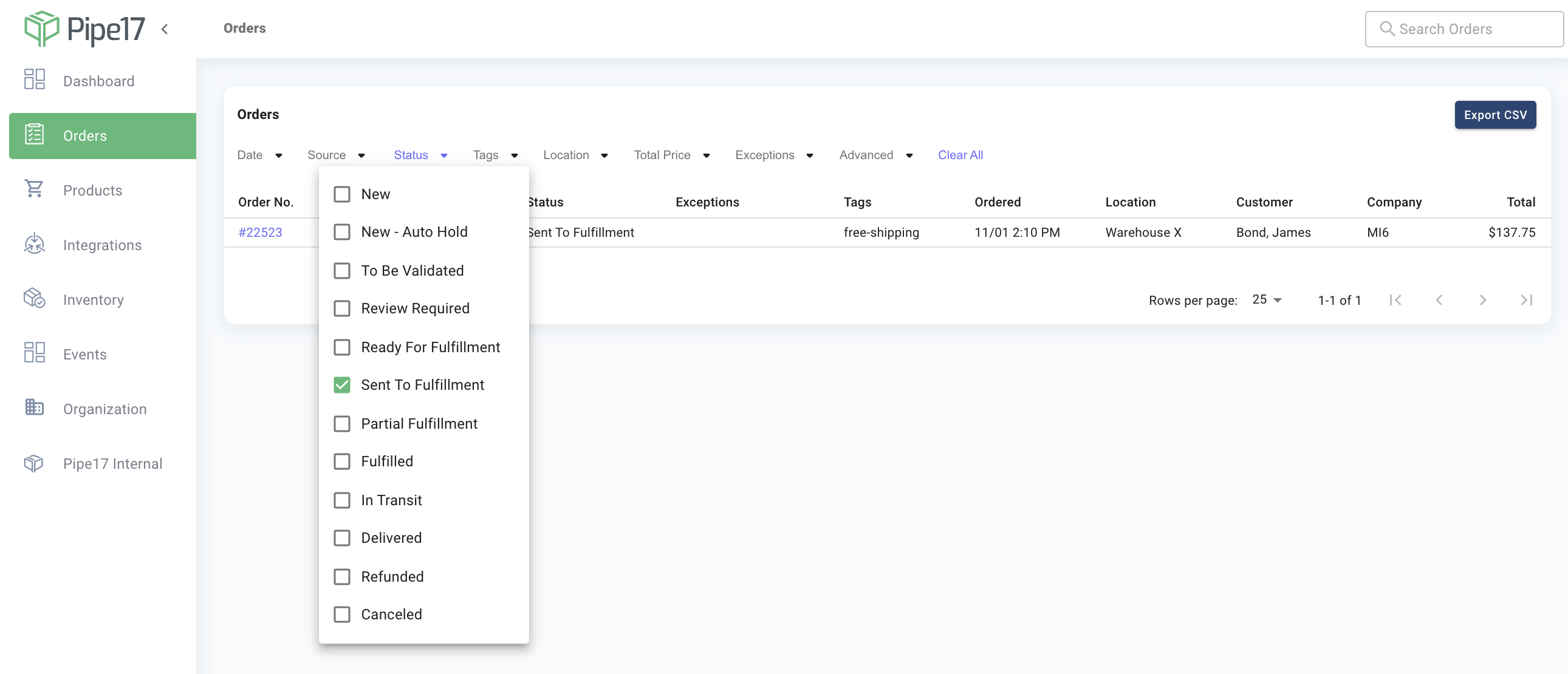The image size is (1568, 674).
Task: Click the Events grid icon
Action: coord(35,353)
